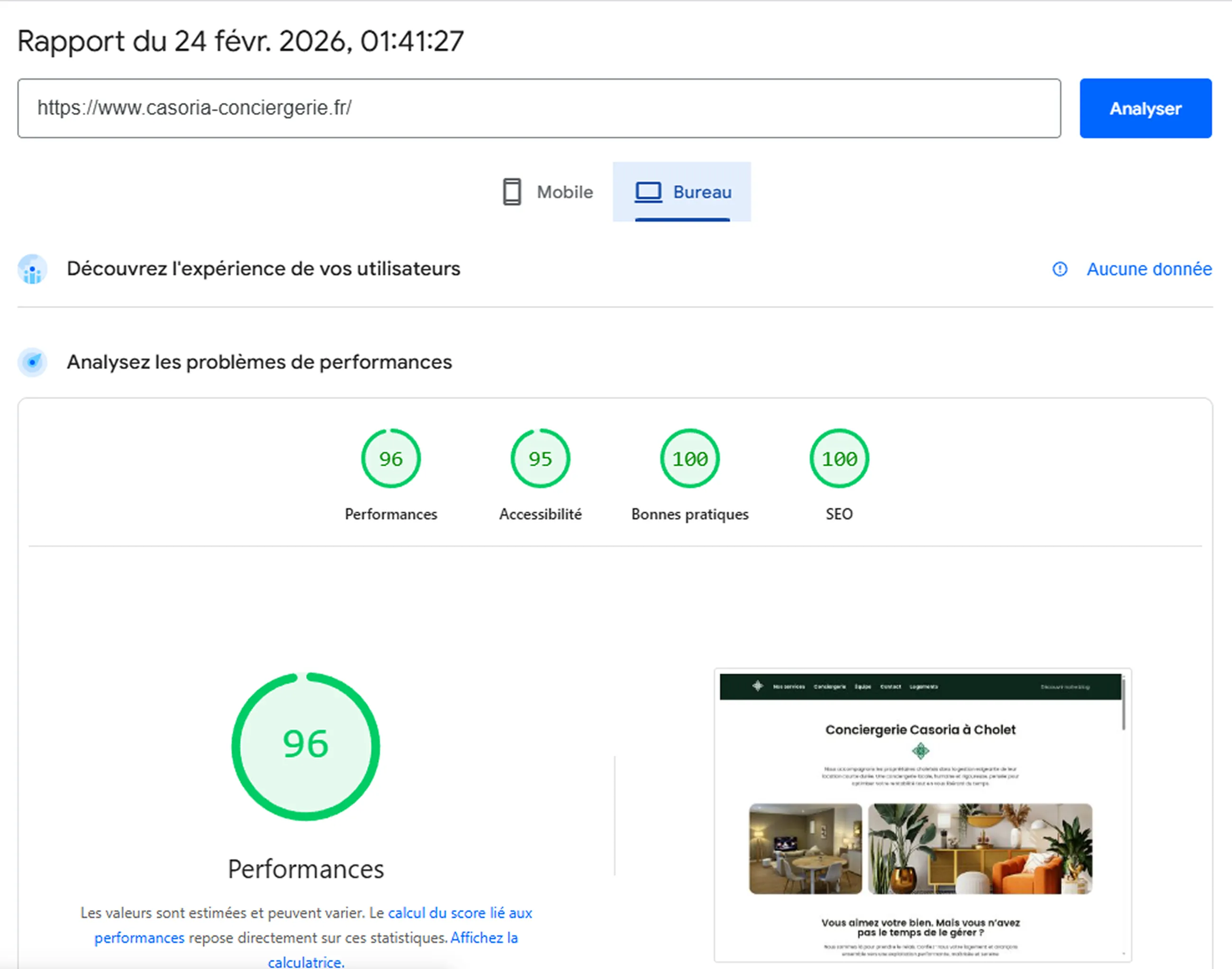Open the Aucune donnée link
Viewport: 1232px width, 969px height.
[1149, 269]
